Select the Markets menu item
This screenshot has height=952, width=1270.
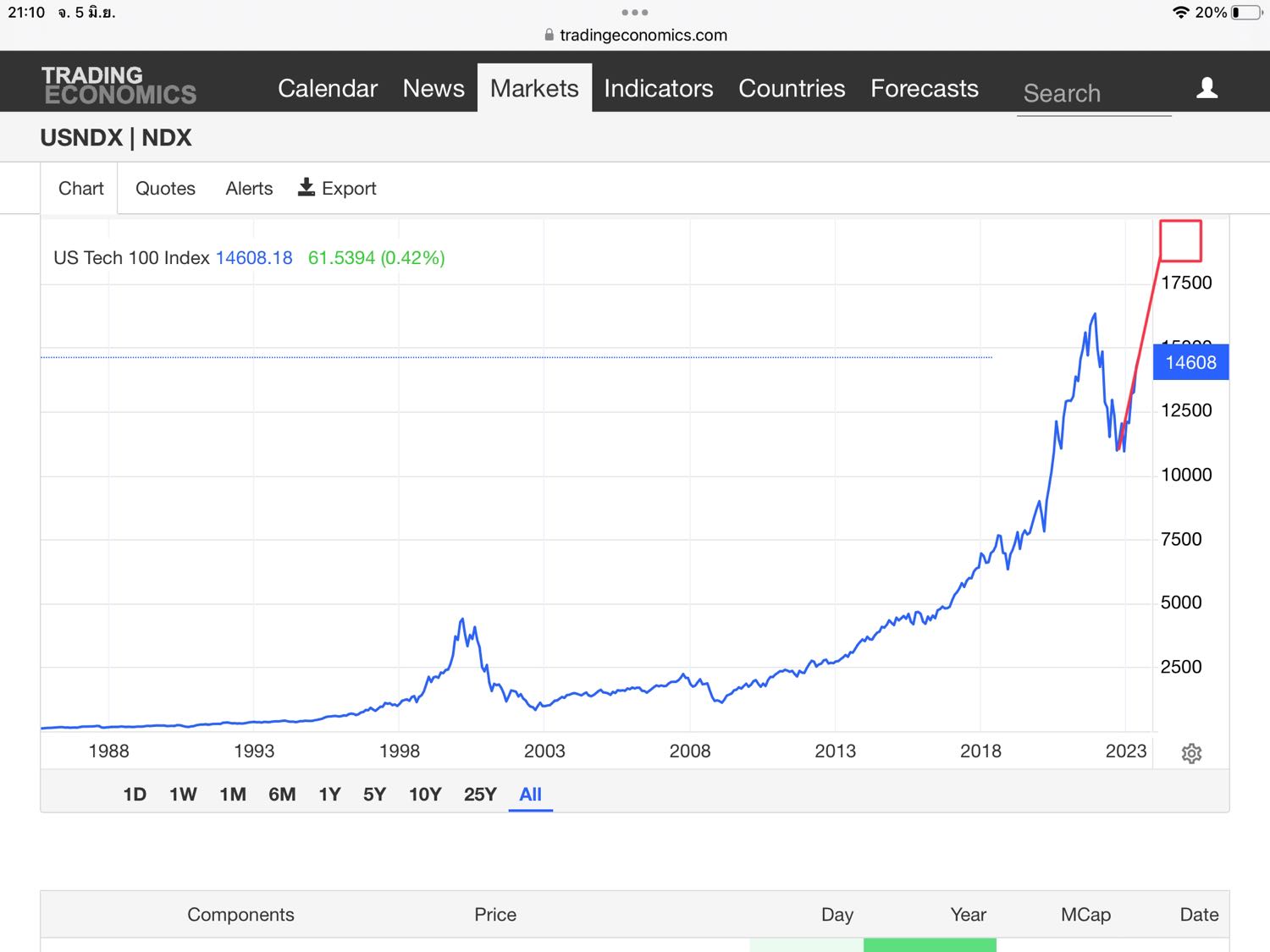(534, 88)
